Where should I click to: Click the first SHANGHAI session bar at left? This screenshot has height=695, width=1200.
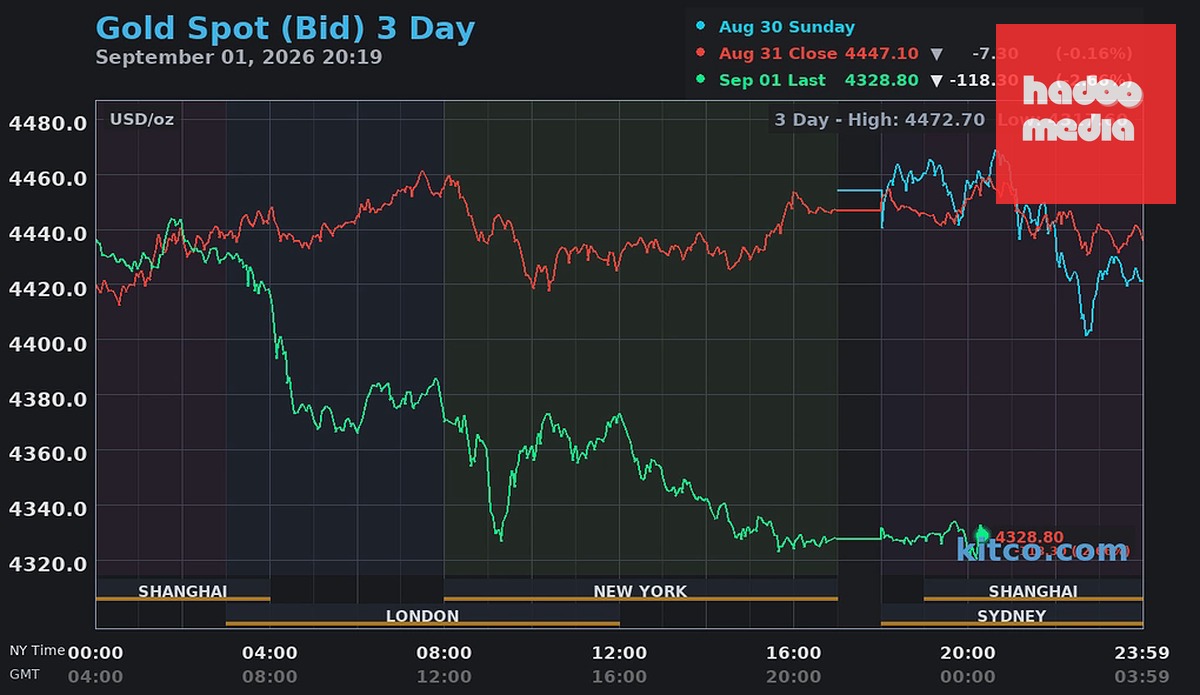point(183,591)
